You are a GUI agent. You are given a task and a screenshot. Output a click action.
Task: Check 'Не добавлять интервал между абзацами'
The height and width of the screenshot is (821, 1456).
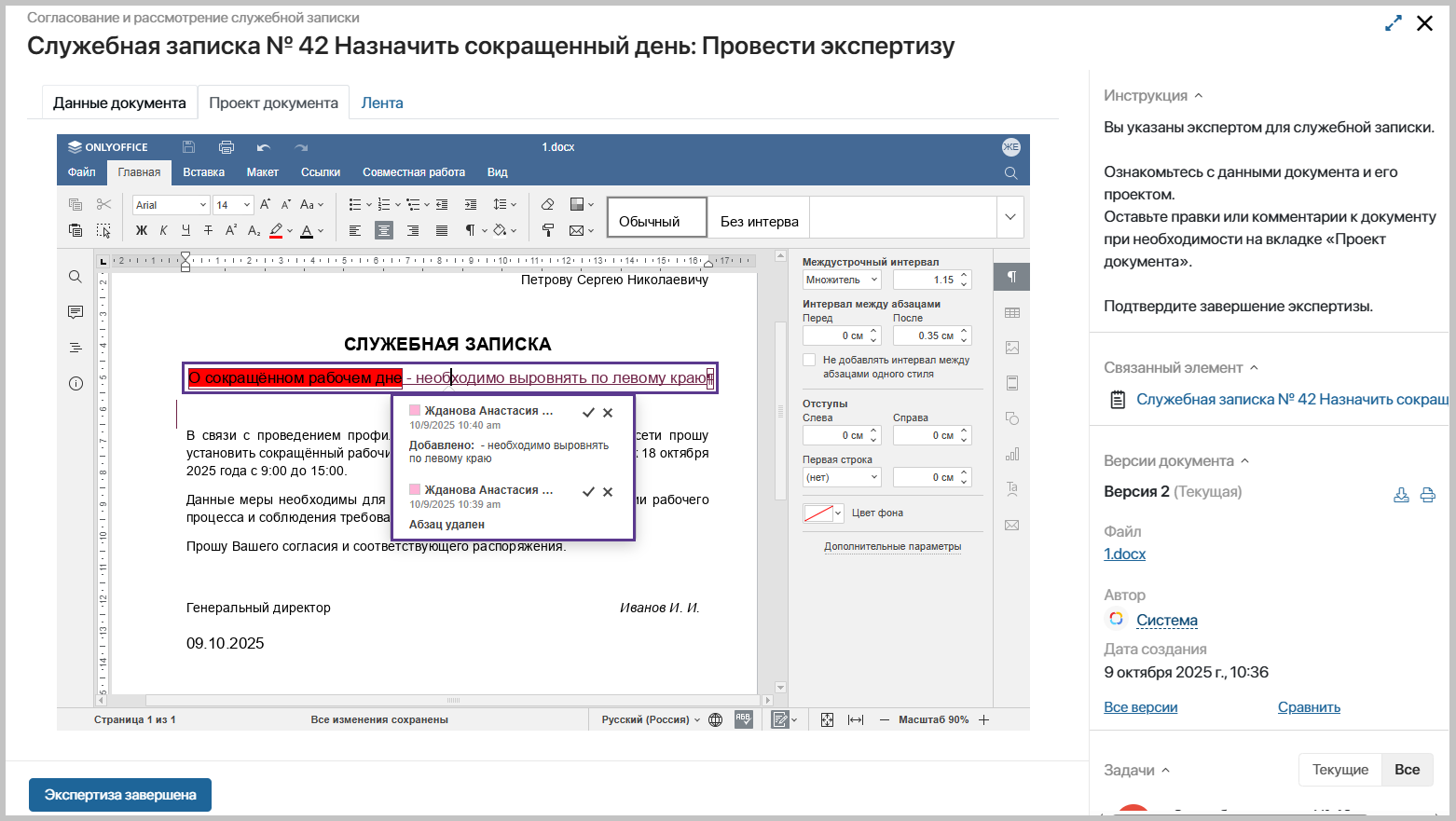[809, 360]
